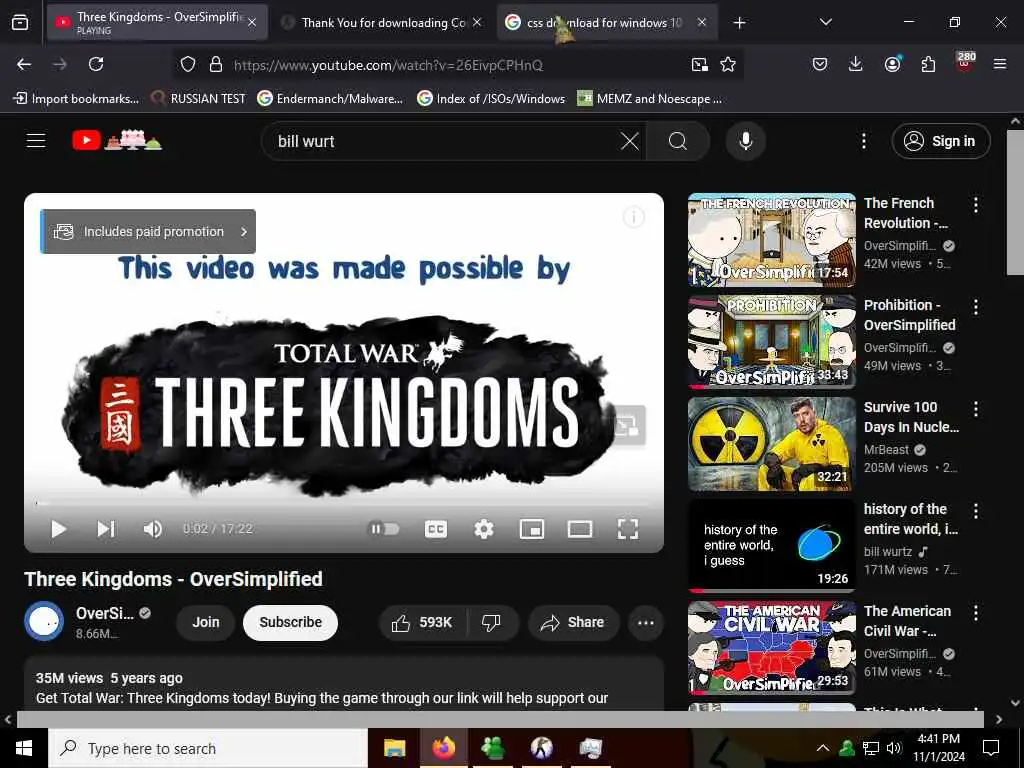Open OverSimplified channel avatar

(44, 621)
